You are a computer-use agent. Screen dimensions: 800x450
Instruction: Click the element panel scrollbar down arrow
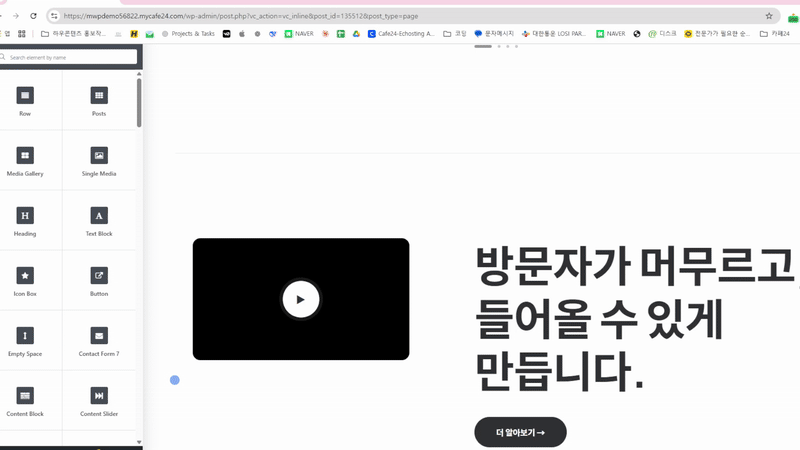point(139,441)
